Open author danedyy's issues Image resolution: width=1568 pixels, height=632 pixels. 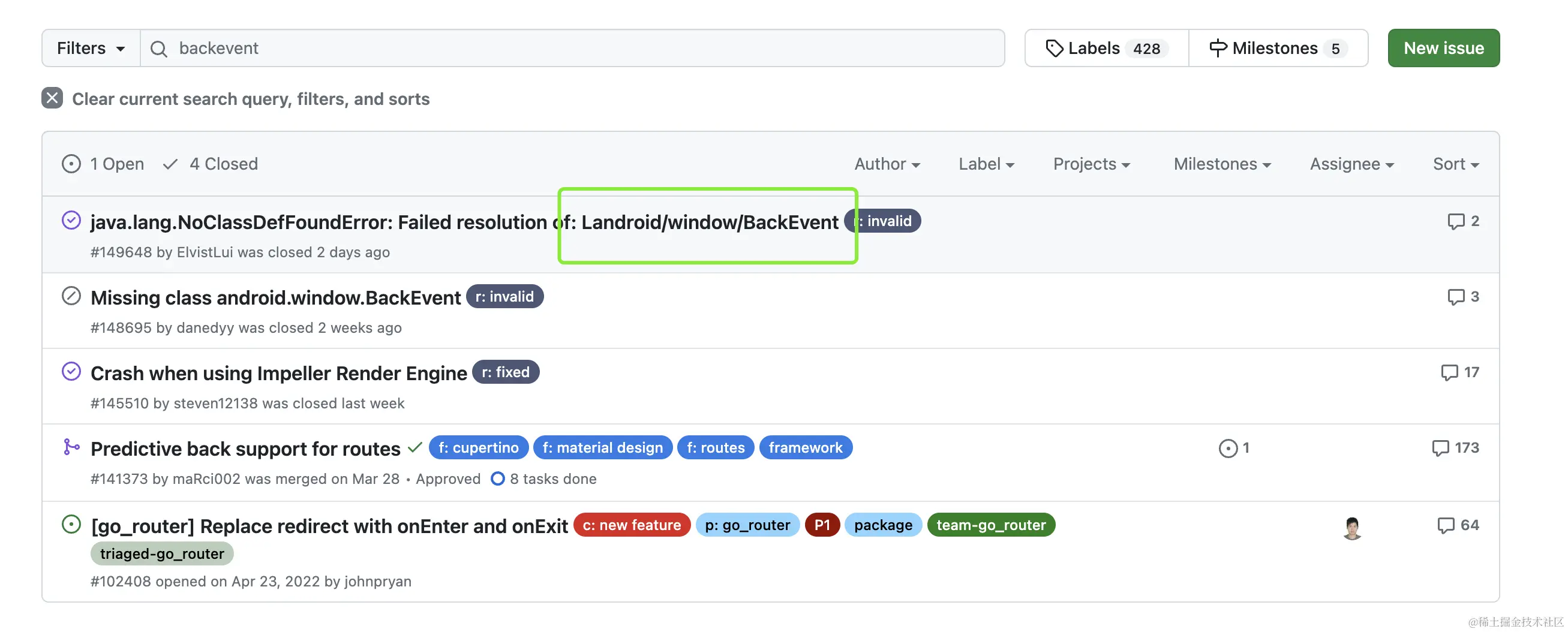click(x=205, y=327)
